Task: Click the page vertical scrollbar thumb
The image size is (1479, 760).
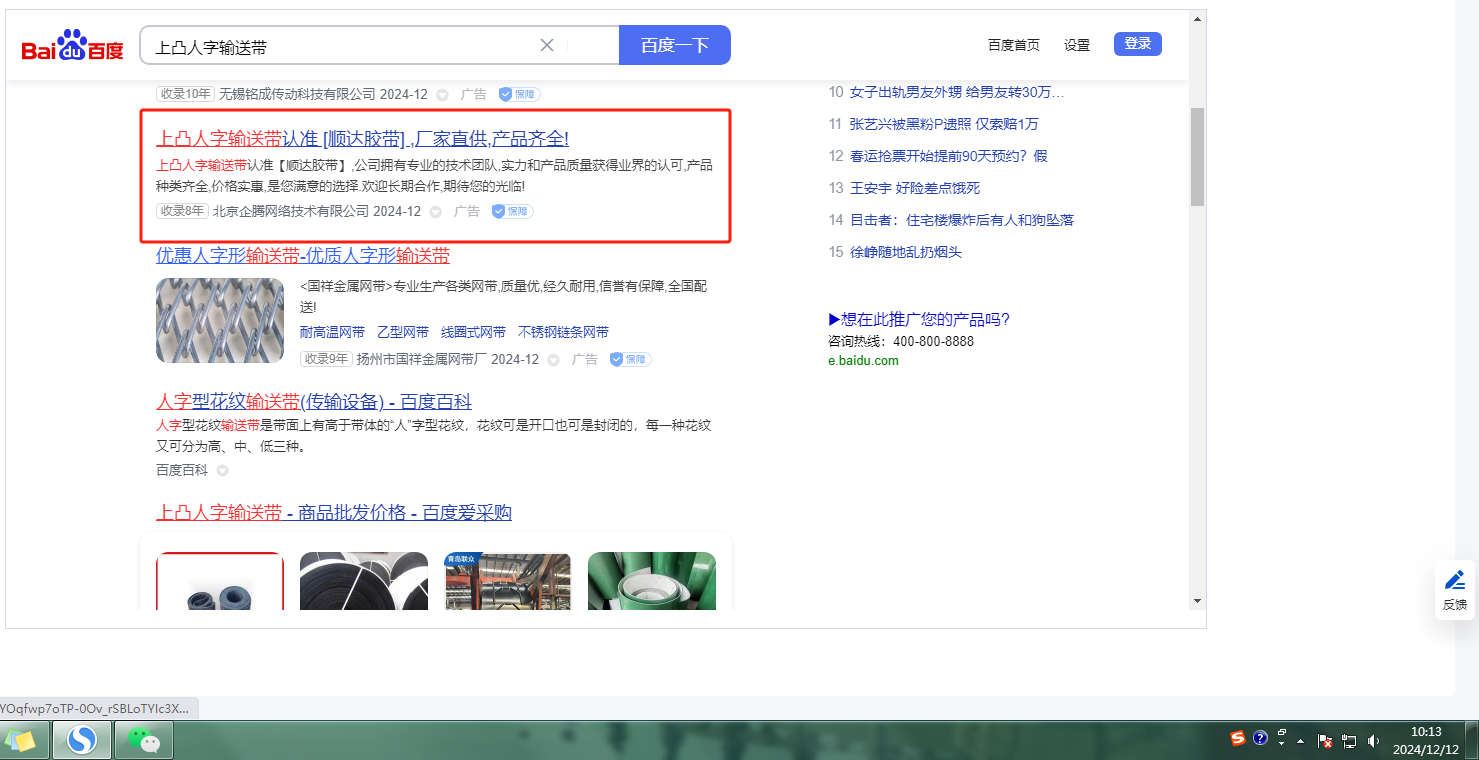Action: click(x=1197, y=156)
